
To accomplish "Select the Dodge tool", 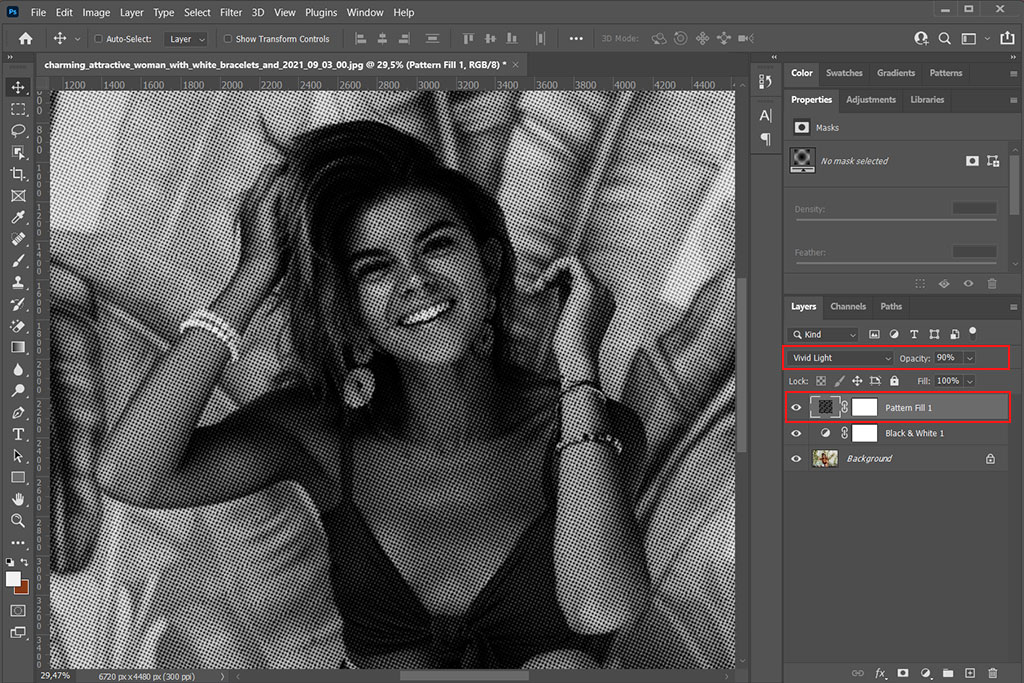I will 18,390.
